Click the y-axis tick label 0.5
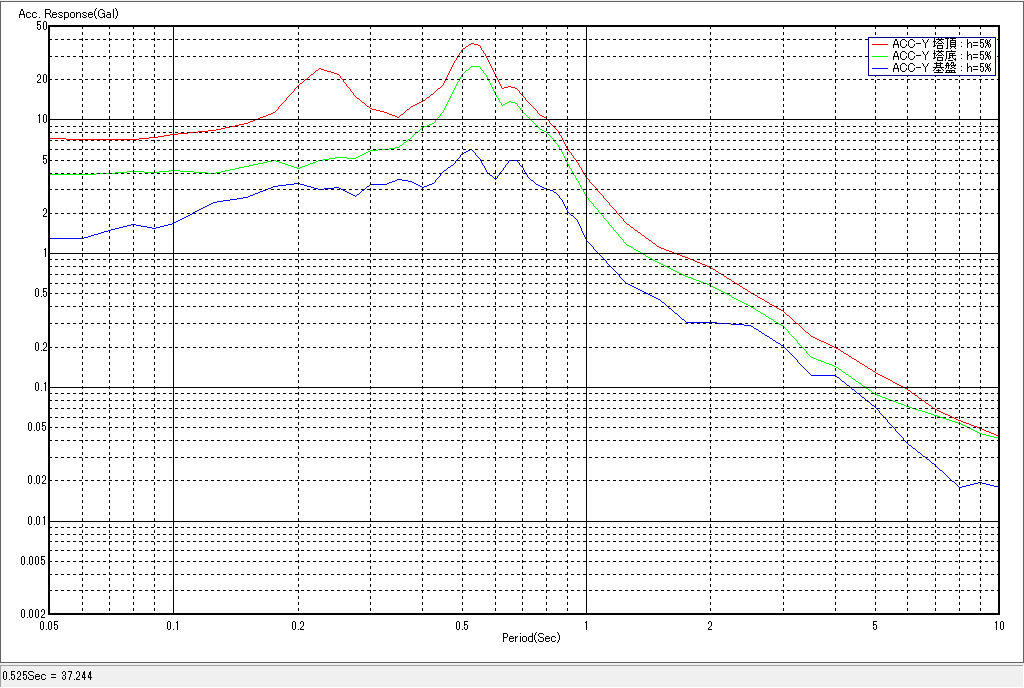 pos(39,293)
